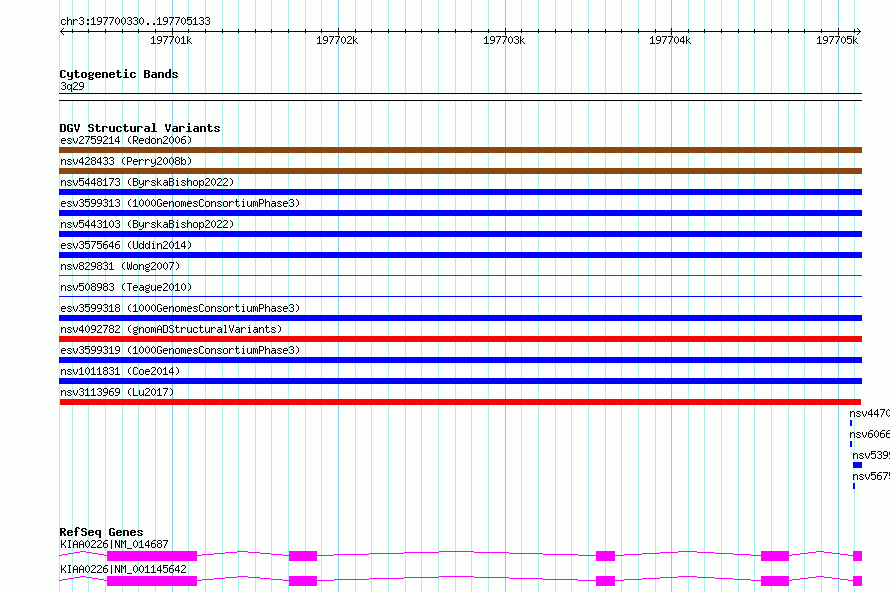Open variant label nsv1011831 (Coe2014)
890x592 pixels.
pyautogui.click(x=120, y=371)
